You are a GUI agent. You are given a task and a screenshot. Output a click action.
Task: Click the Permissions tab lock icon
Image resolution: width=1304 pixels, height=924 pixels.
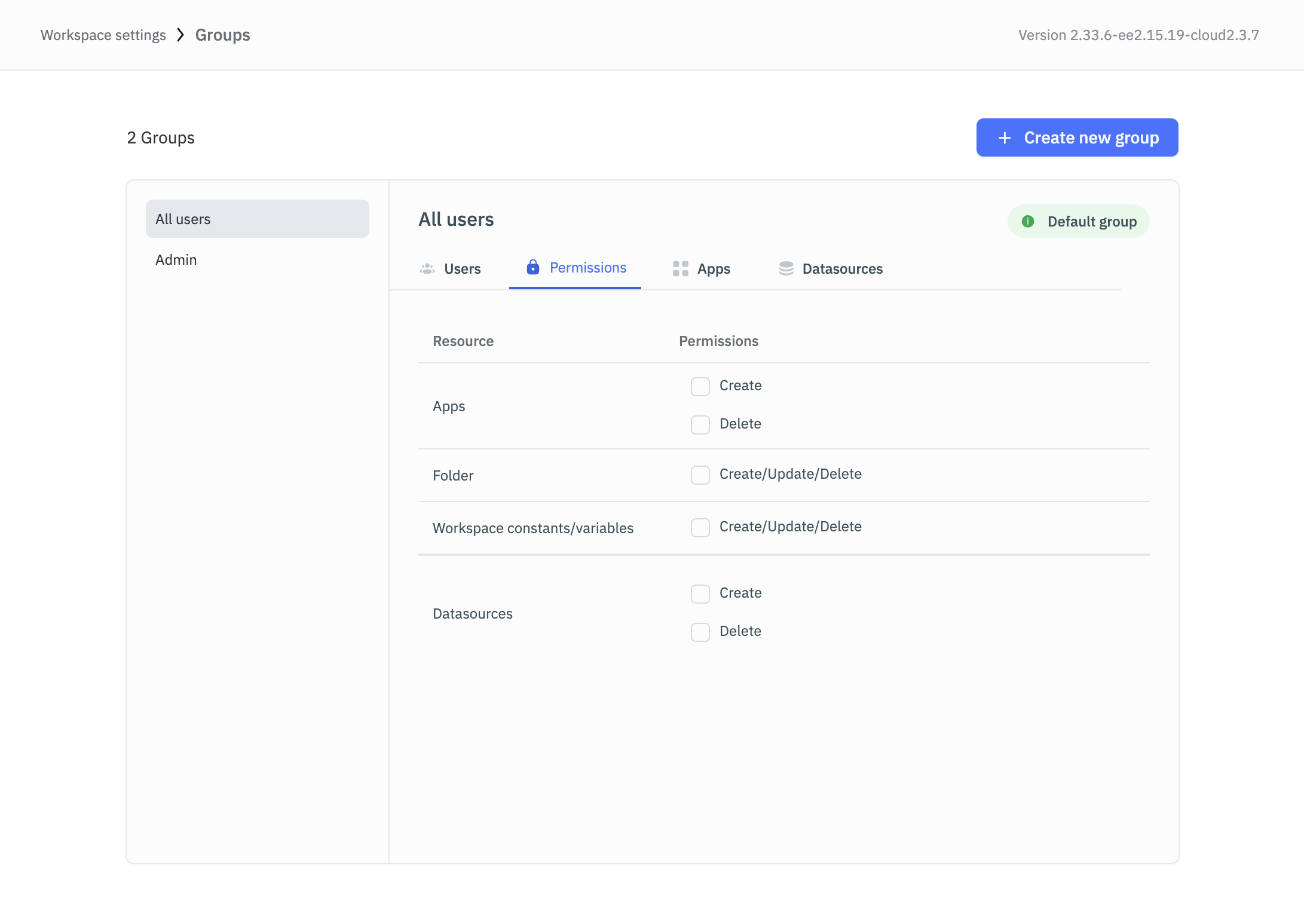532,267
